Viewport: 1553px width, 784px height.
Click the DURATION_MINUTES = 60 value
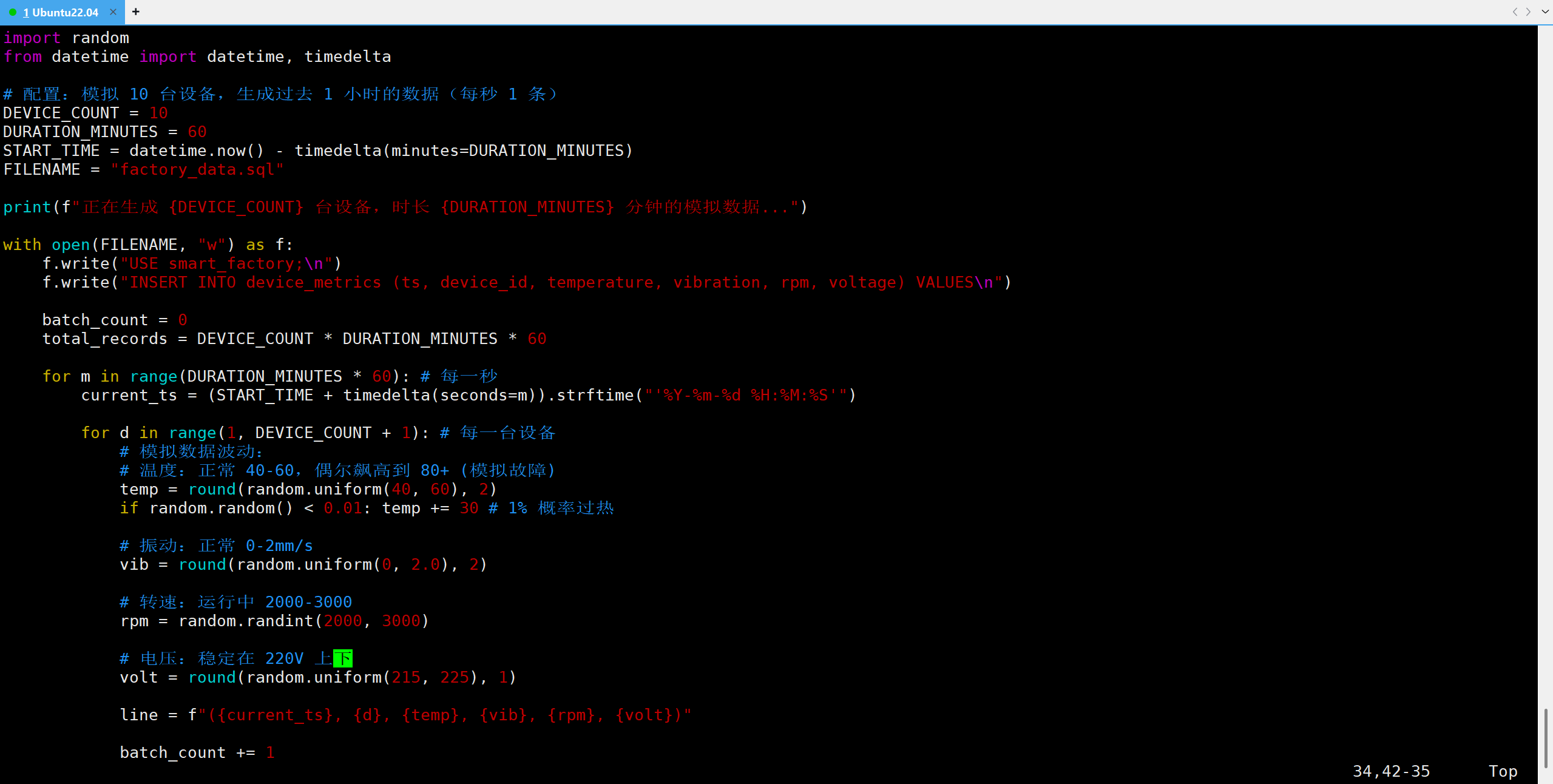coord(197,132)
